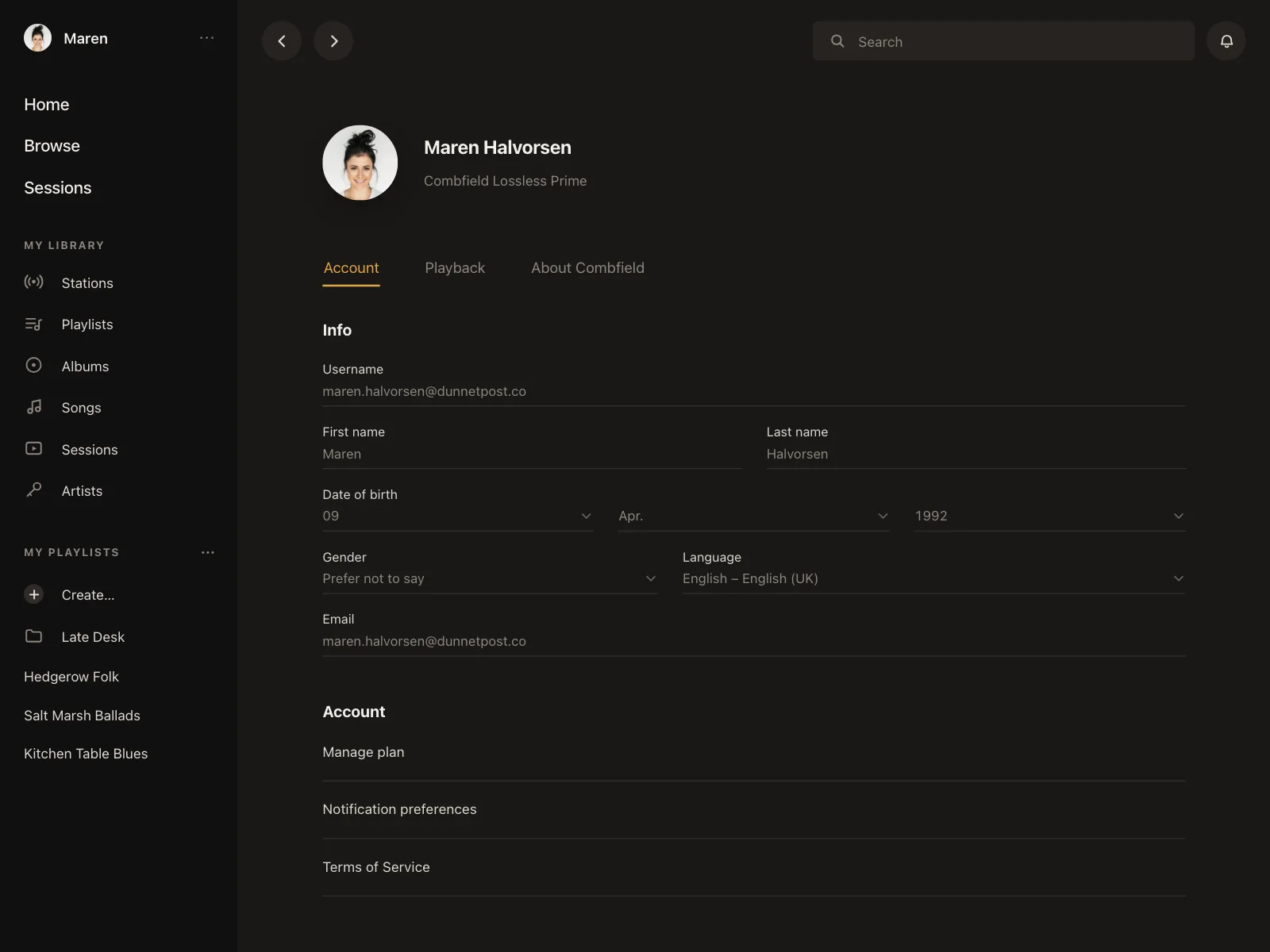Open Kitchen Table Blues playlist

(x=86, y=754)
